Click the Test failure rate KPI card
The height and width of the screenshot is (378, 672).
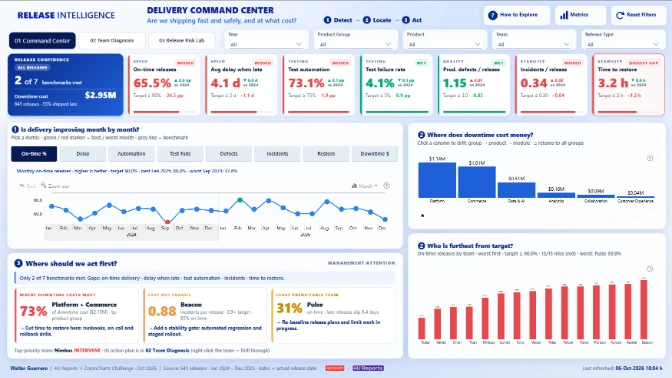[x=396, y=85]
